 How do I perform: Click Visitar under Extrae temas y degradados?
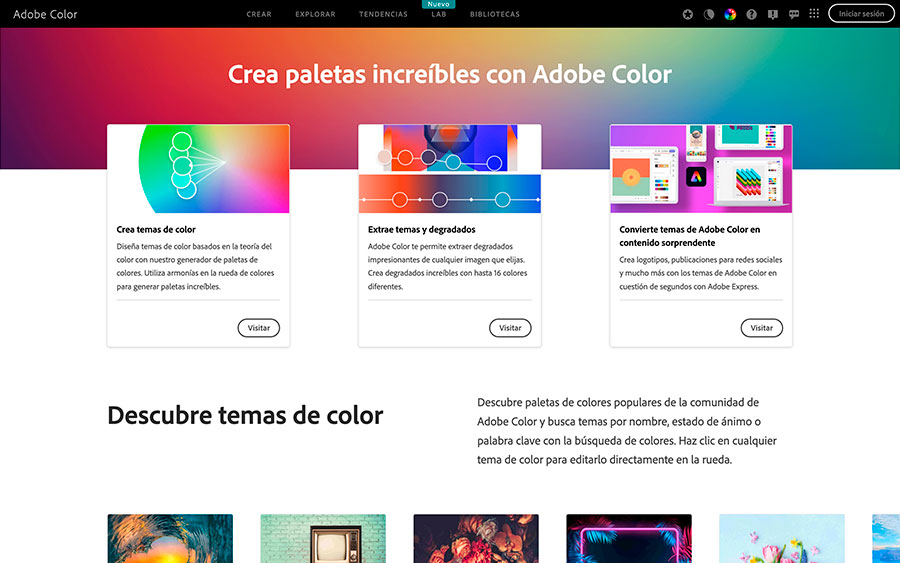510,328
